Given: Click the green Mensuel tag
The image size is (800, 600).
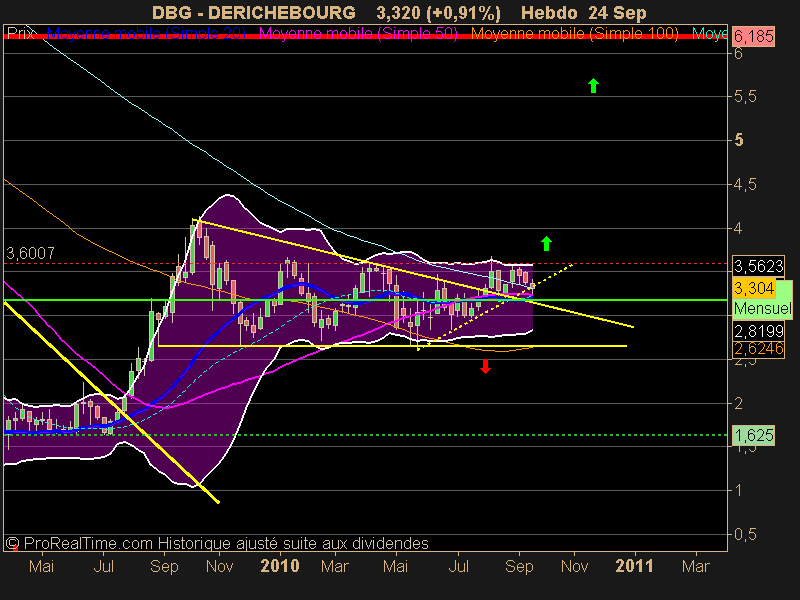Looking at the screenshot, I should coord(762,309).
